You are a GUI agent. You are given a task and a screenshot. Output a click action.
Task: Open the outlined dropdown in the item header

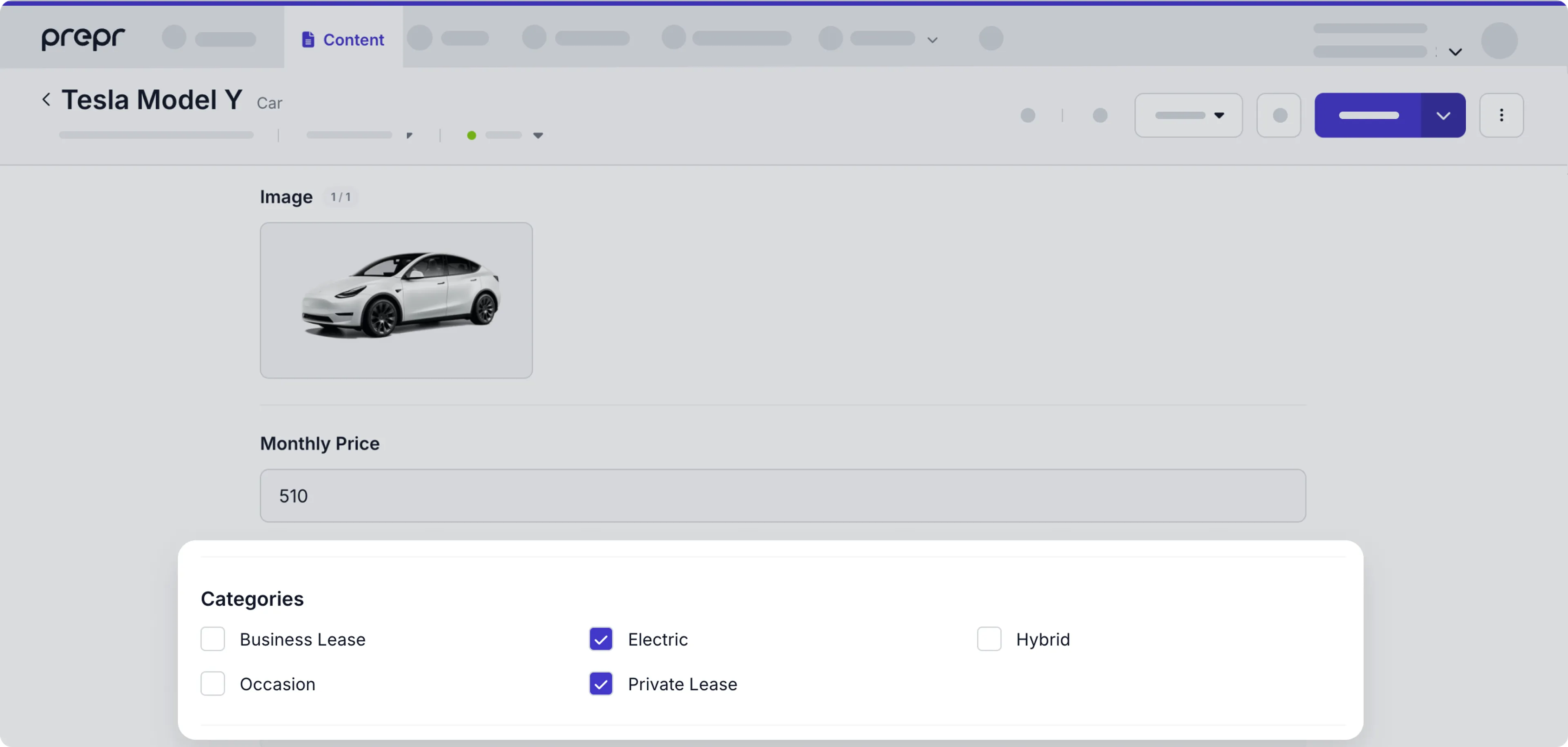tap(1188, 116)
